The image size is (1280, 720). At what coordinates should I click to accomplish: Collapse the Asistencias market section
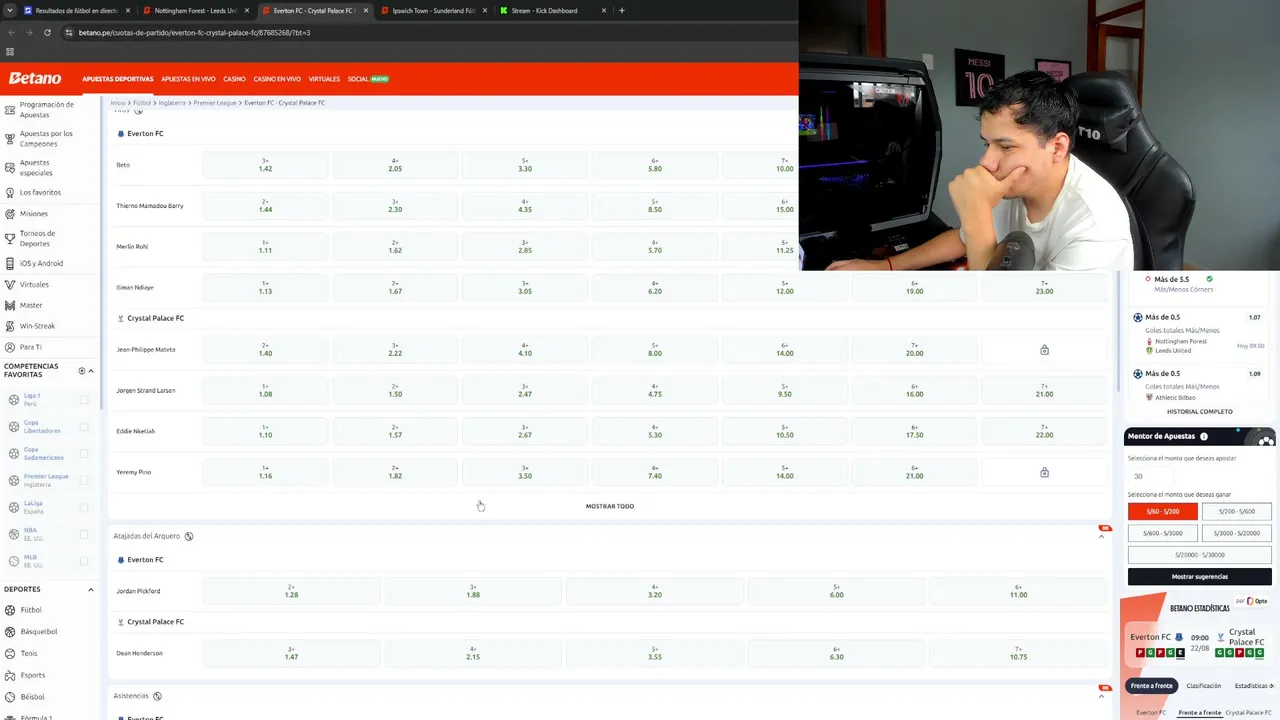[1102, 697]
